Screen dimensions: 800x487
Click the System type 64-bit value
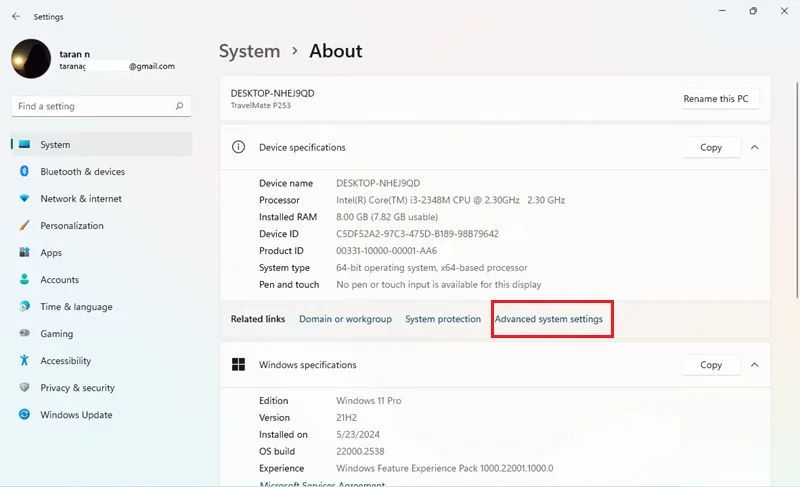click(x=432, y=267)
